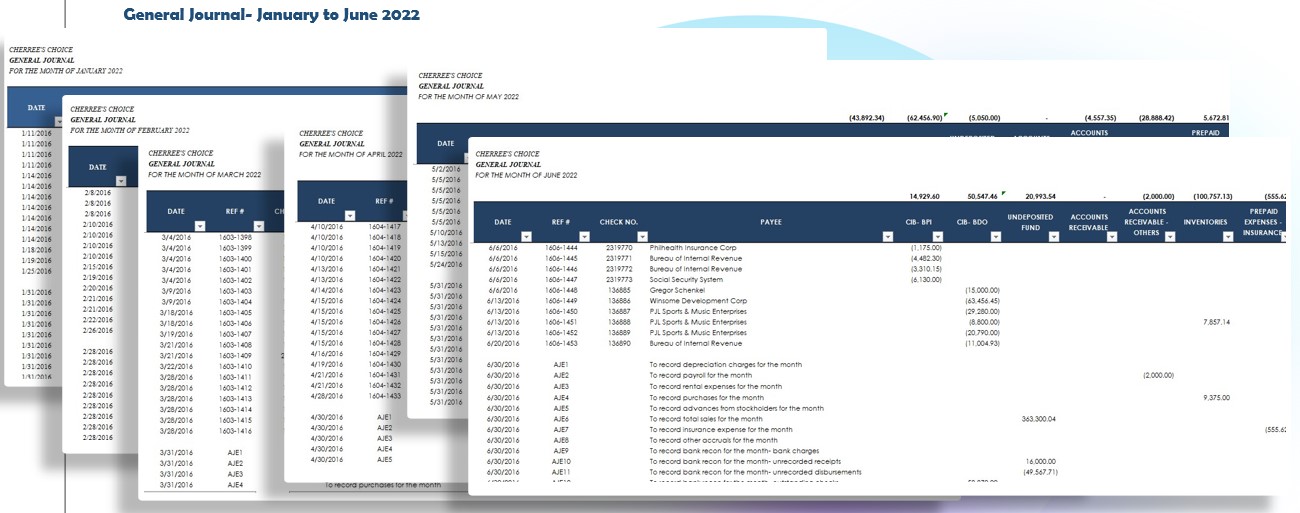Open CIB- BDO filter dropdown in June journal
Screen dimensions: 1300x513
[995, 237]
